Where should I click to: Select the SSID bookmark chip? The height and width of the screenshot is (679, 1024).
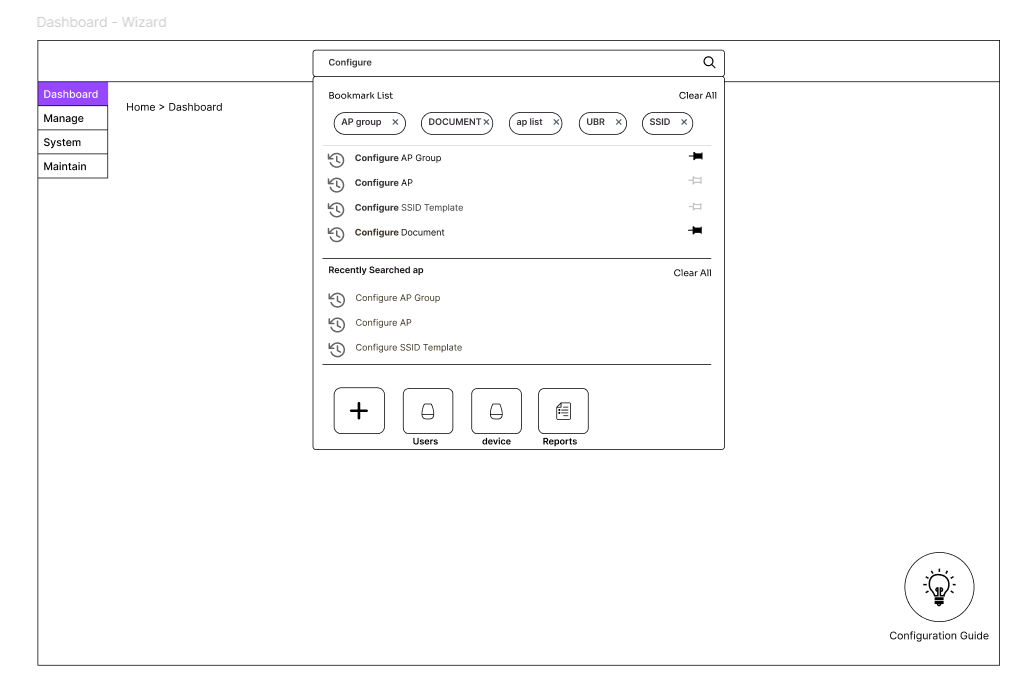coord(667,123)
